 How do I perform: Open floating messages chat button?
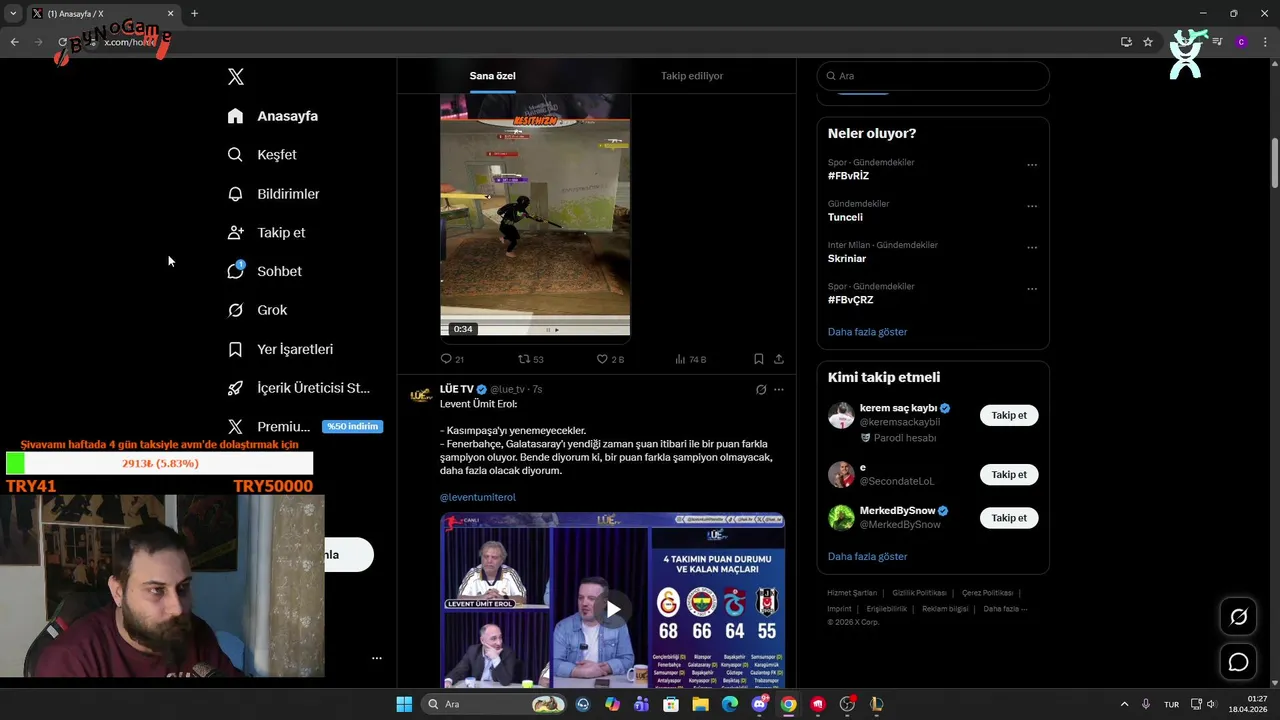coord(1238,662)
